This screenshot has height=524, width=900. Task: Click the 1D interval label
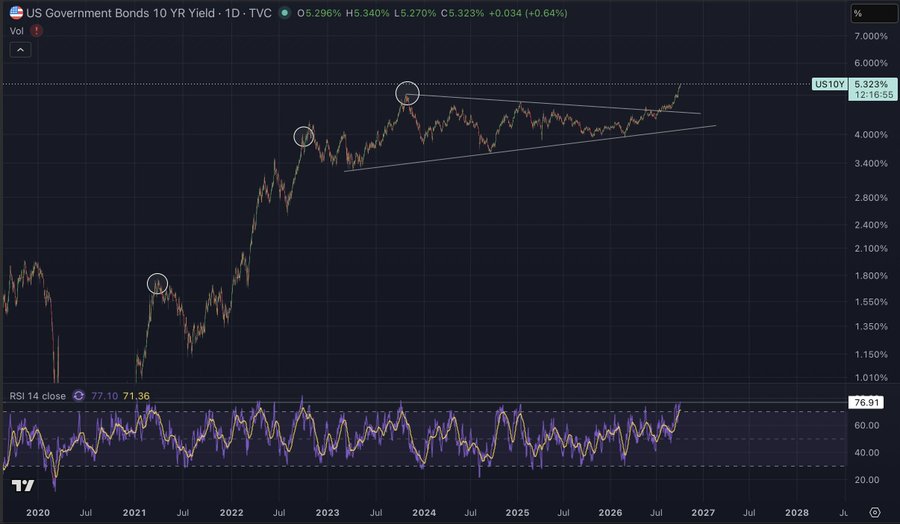pos(232,13)
